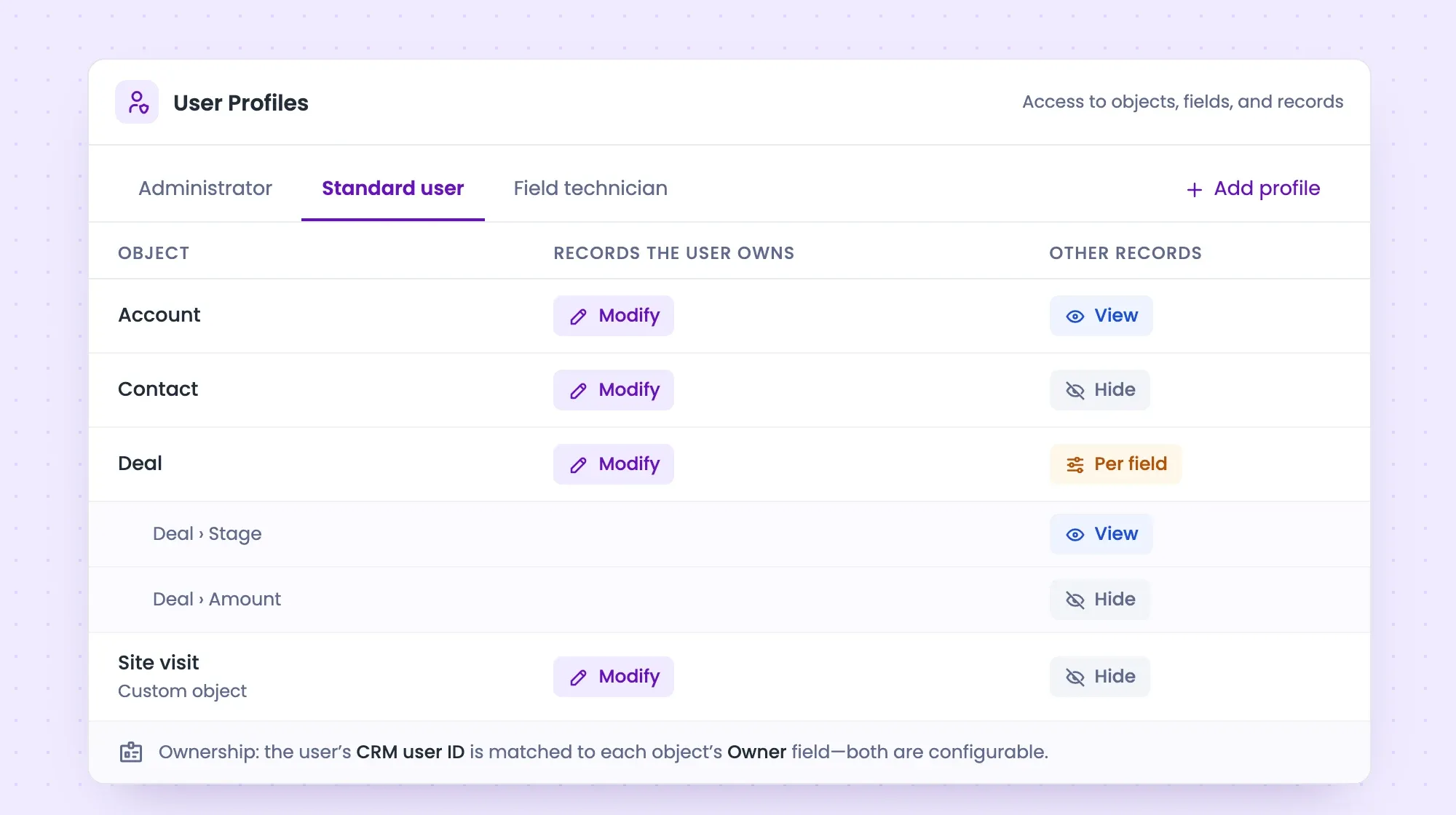Image resolution: width=1456 pixels, height=815 pixels.
Task: Open the Deal owned-records Modify dropdown
Action: point(614,464)
